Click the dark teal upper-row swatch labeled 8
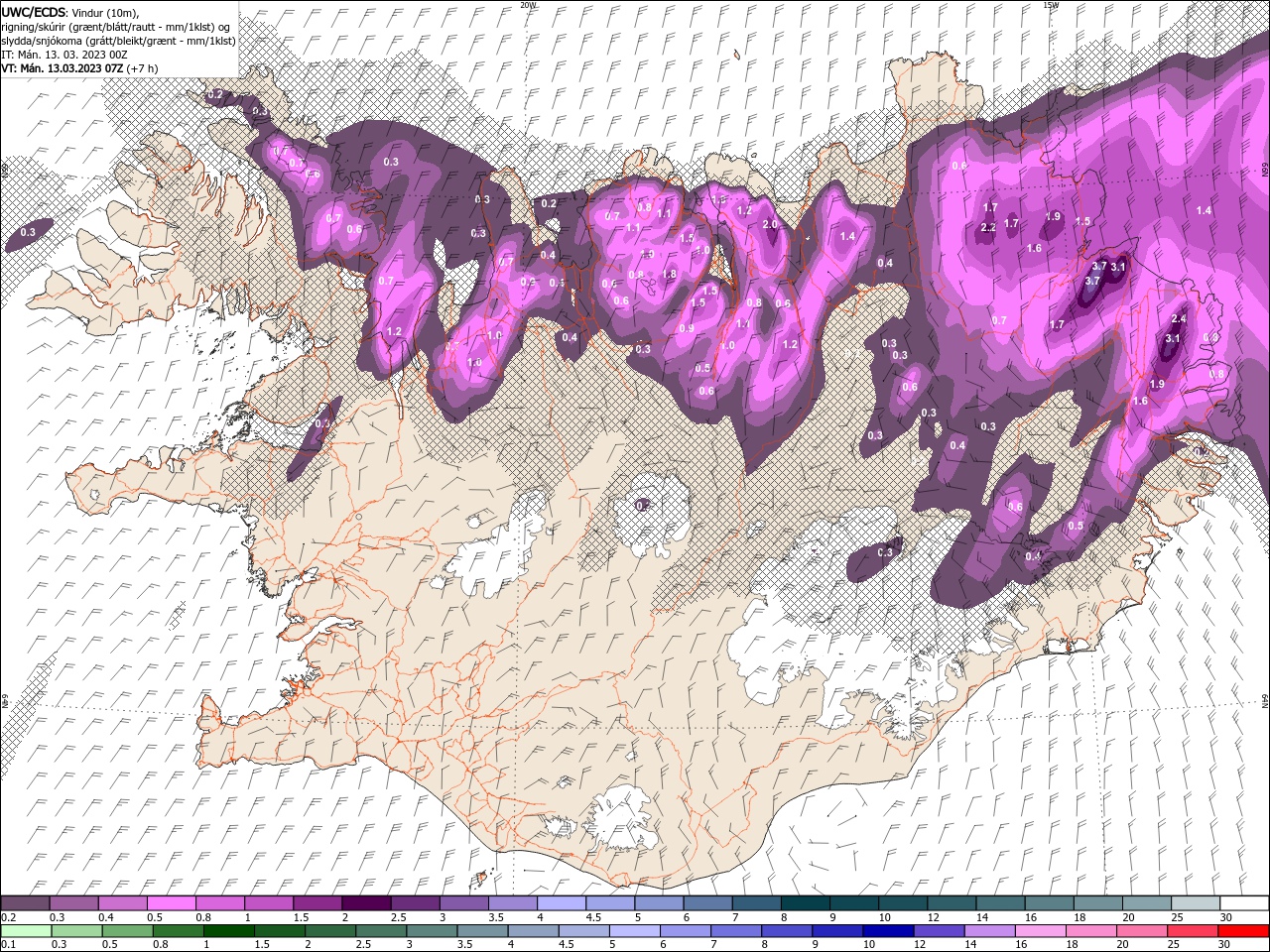 tap(806, 903)
